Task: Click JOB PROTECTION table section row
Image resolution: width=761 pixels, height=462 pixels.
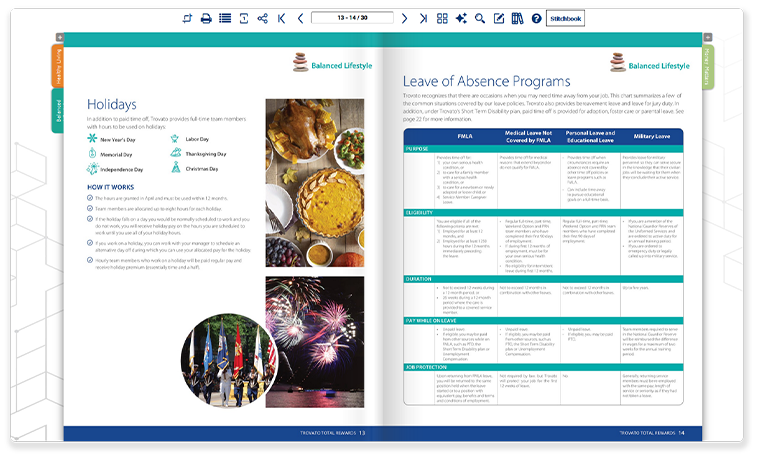Action: 543,367
